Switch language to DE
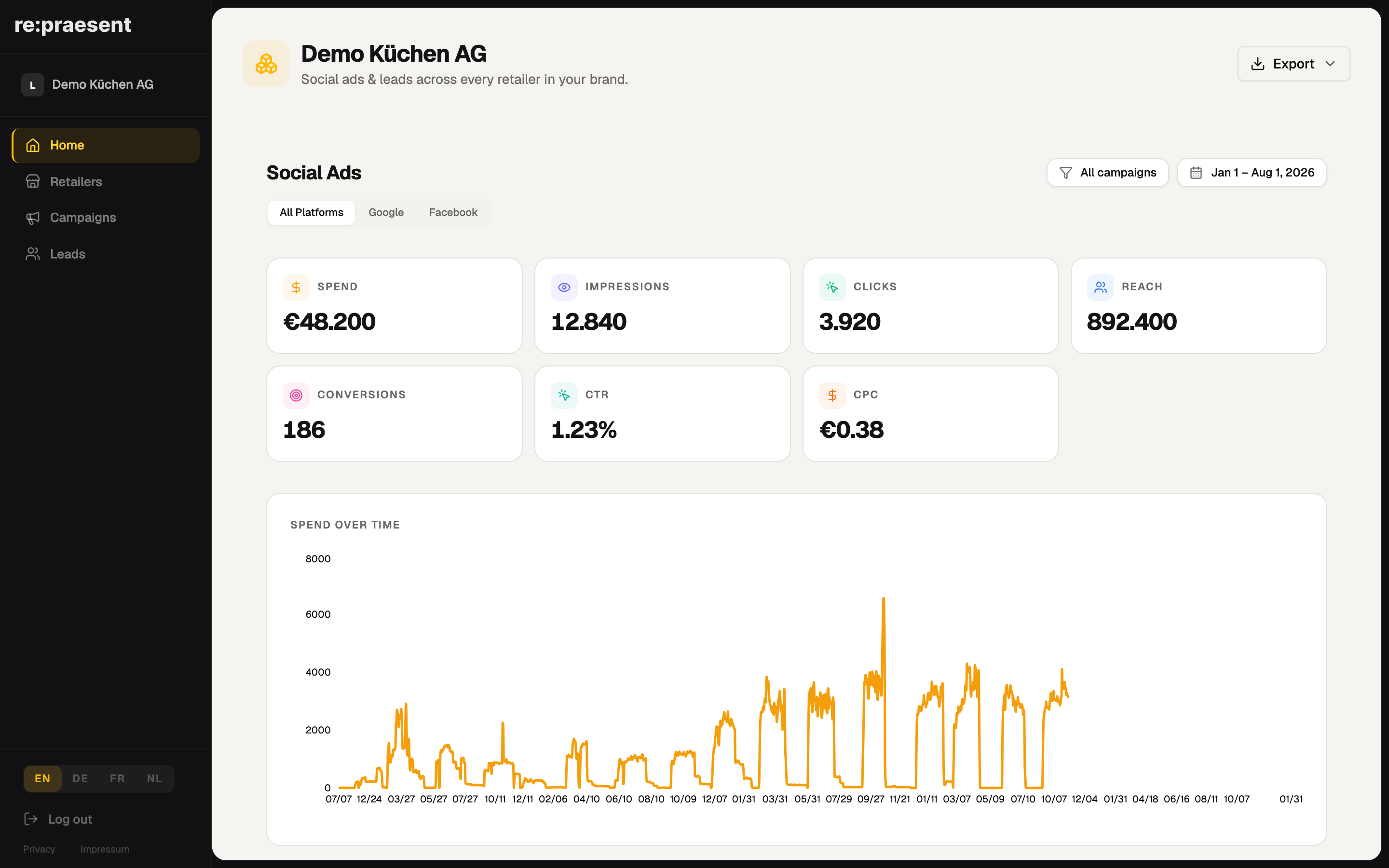 (x=81, y=778)
